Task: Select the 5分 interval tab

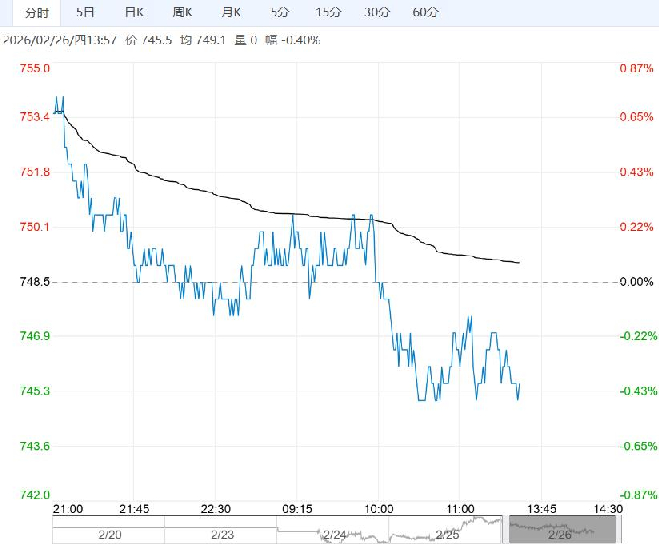Action: click(281, 13)
